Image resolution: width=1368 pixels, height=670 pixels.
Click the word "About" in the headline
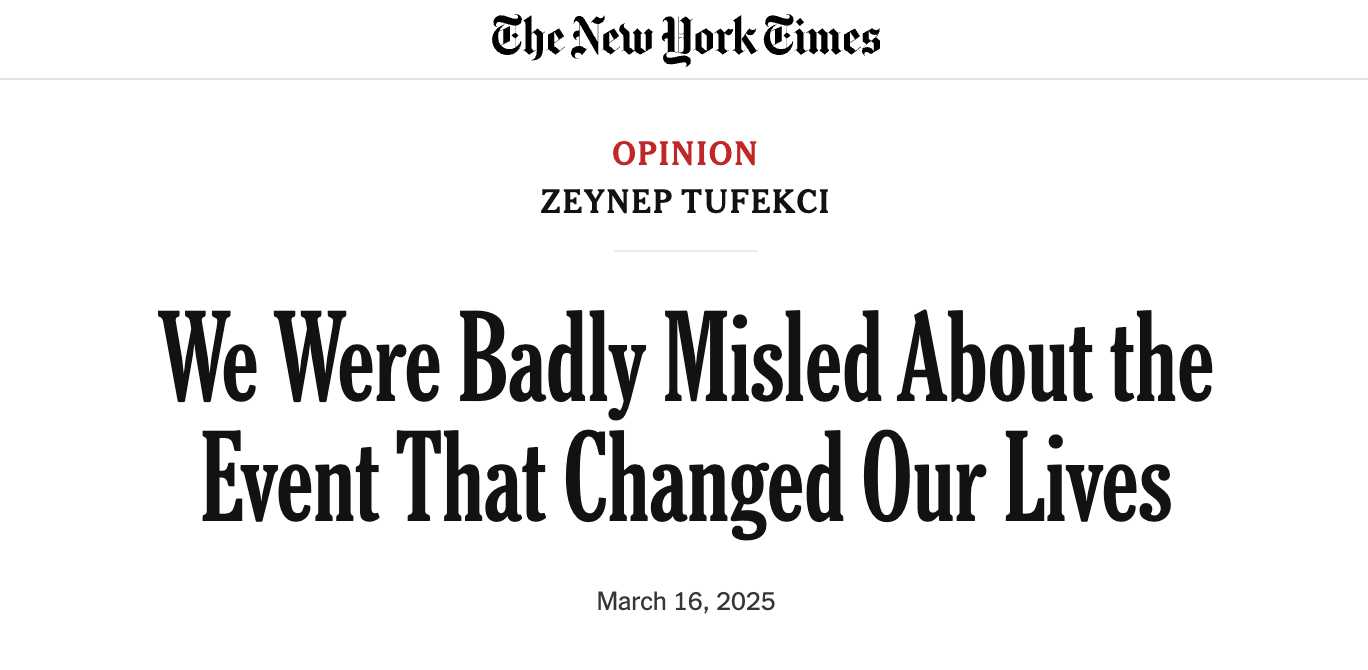coord(994,357)
